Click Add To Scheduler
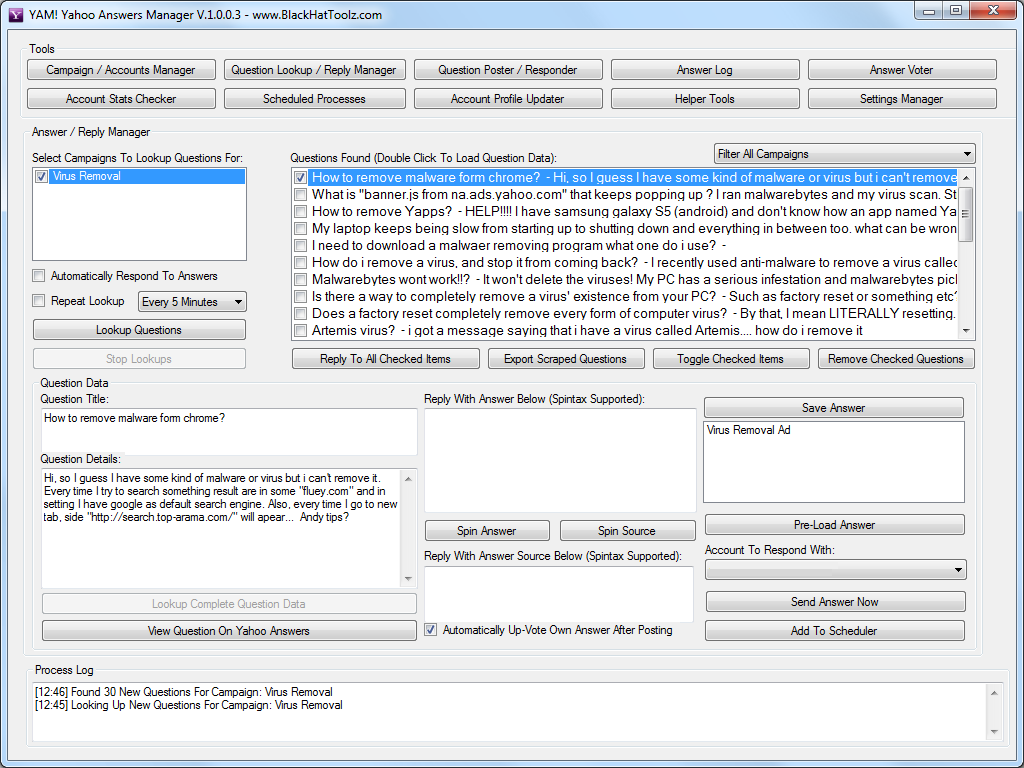Viewport: 1024px width, 768px height. coord(835,630)
